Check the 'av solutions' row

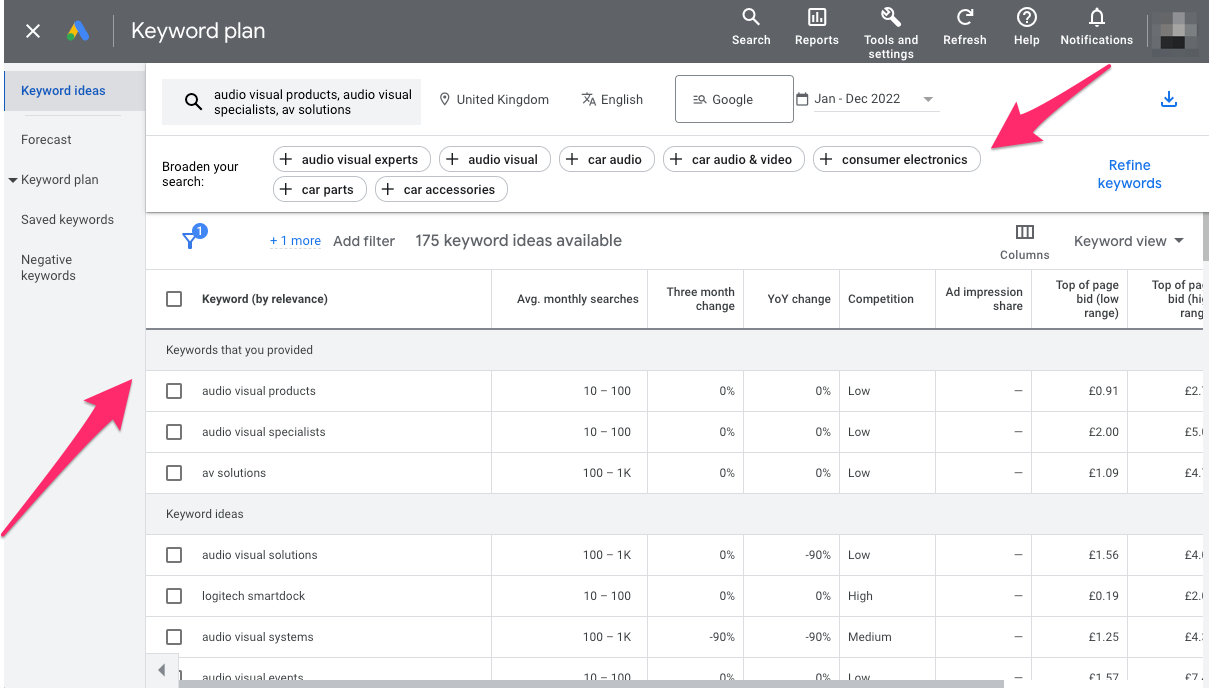[174, 473]
